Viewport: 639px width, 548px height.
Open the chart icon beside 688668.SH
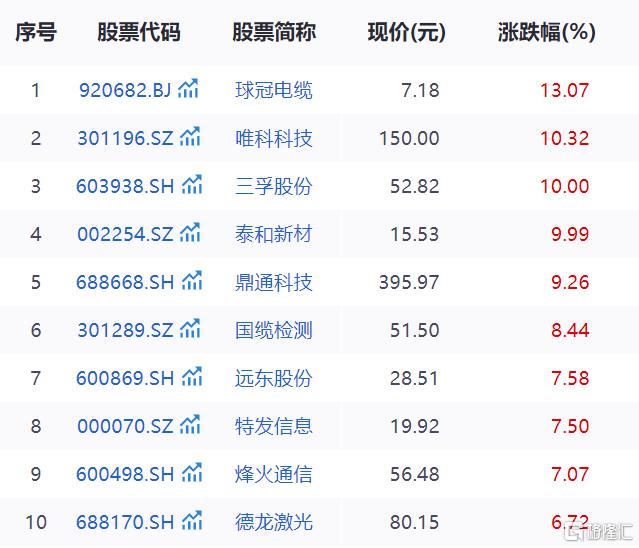click(x=192, y=281)
